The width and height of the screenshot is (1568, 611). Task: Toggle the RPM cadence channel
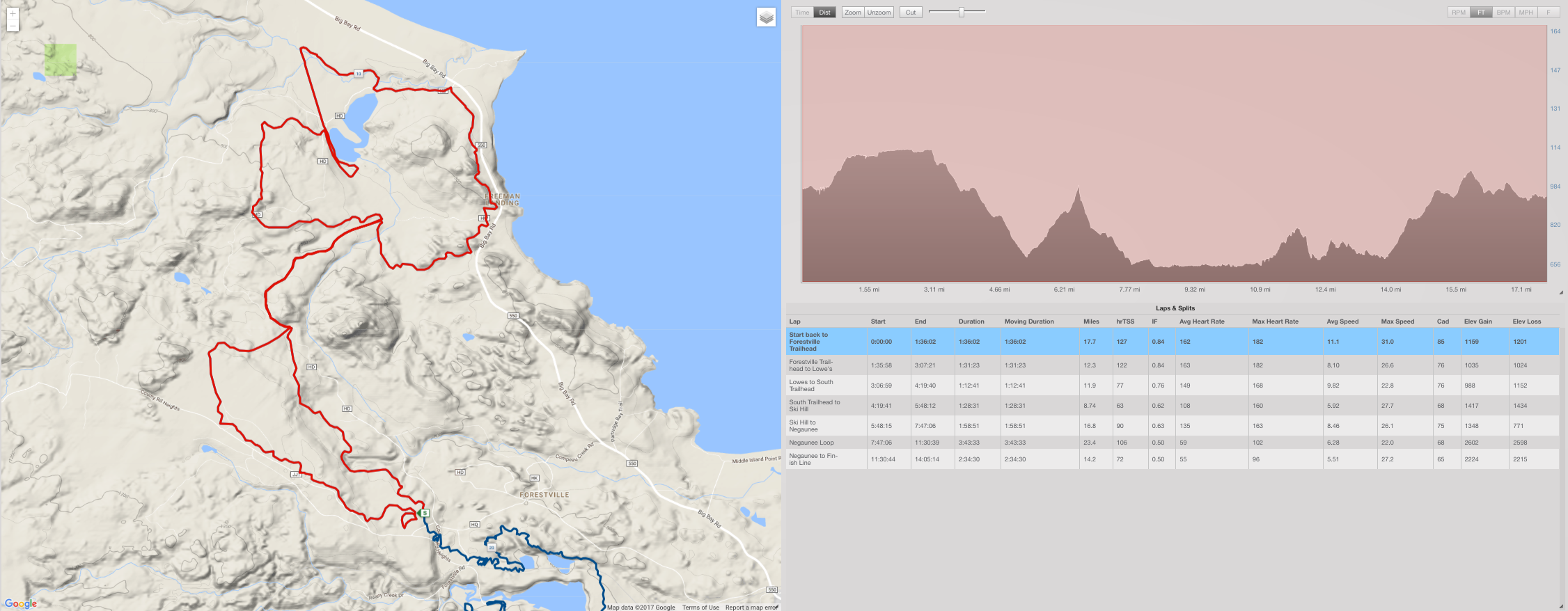[1459, 13]
